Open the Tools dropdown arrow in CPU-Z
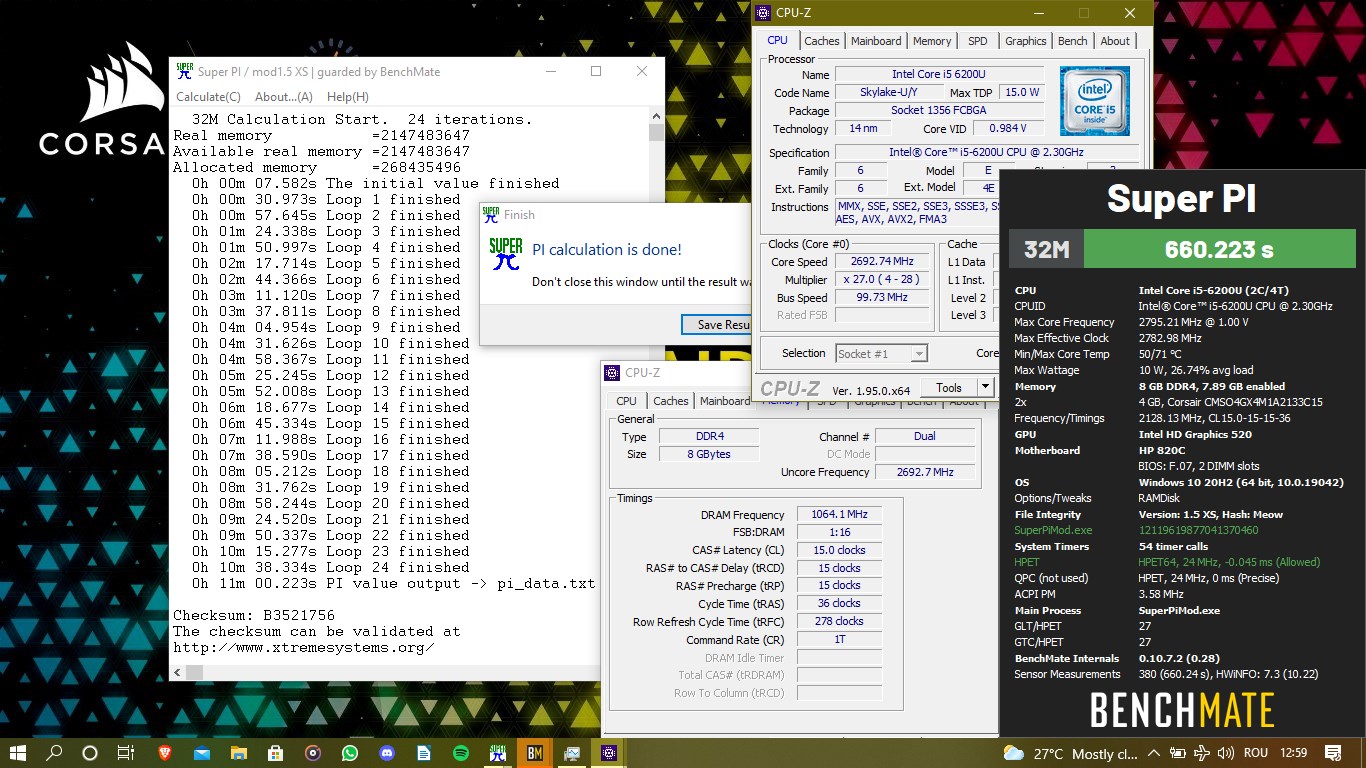 [985, 387]
